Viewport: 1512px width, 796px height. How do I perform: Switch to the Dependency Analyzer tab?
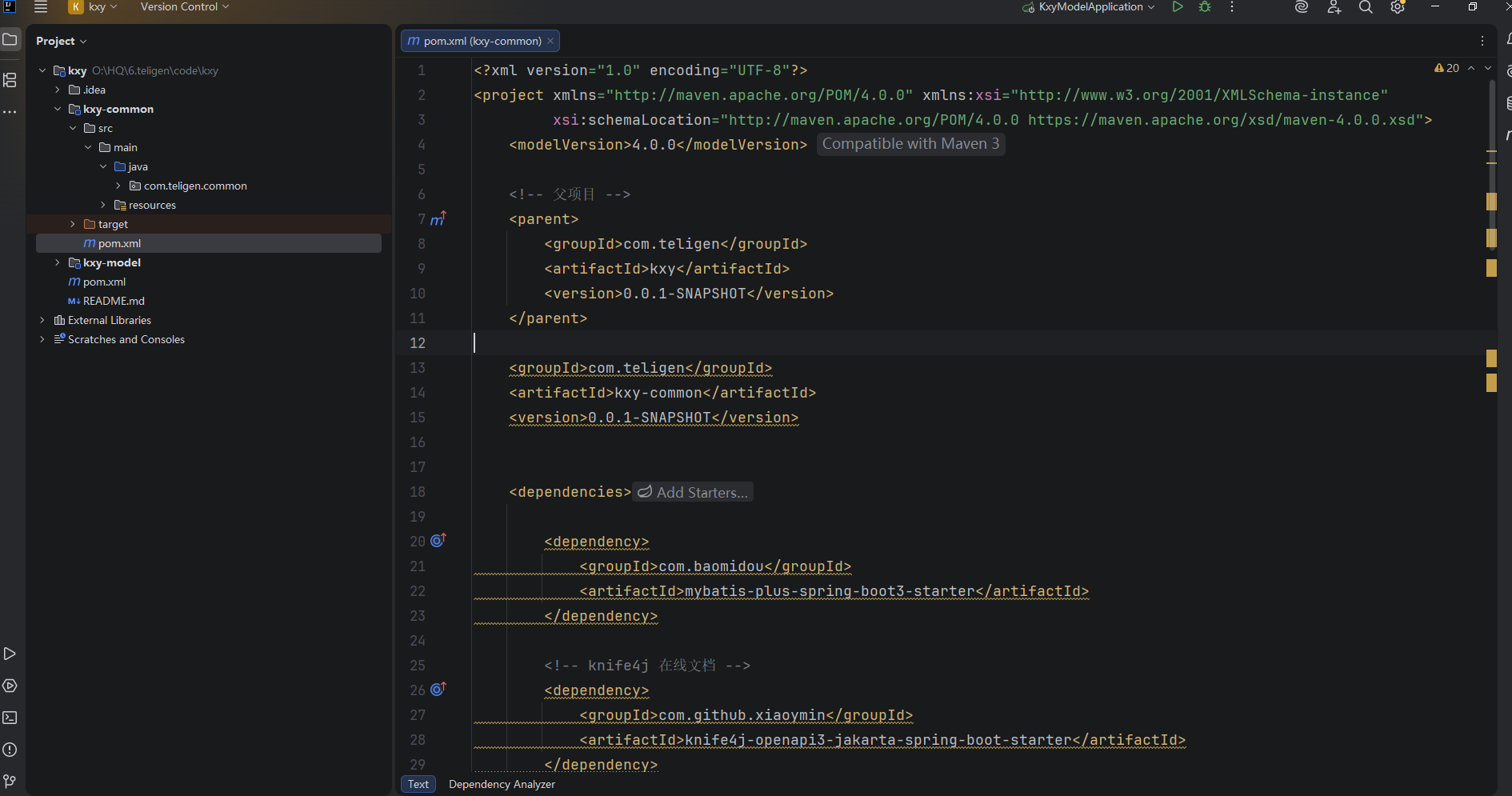[502, 784]
